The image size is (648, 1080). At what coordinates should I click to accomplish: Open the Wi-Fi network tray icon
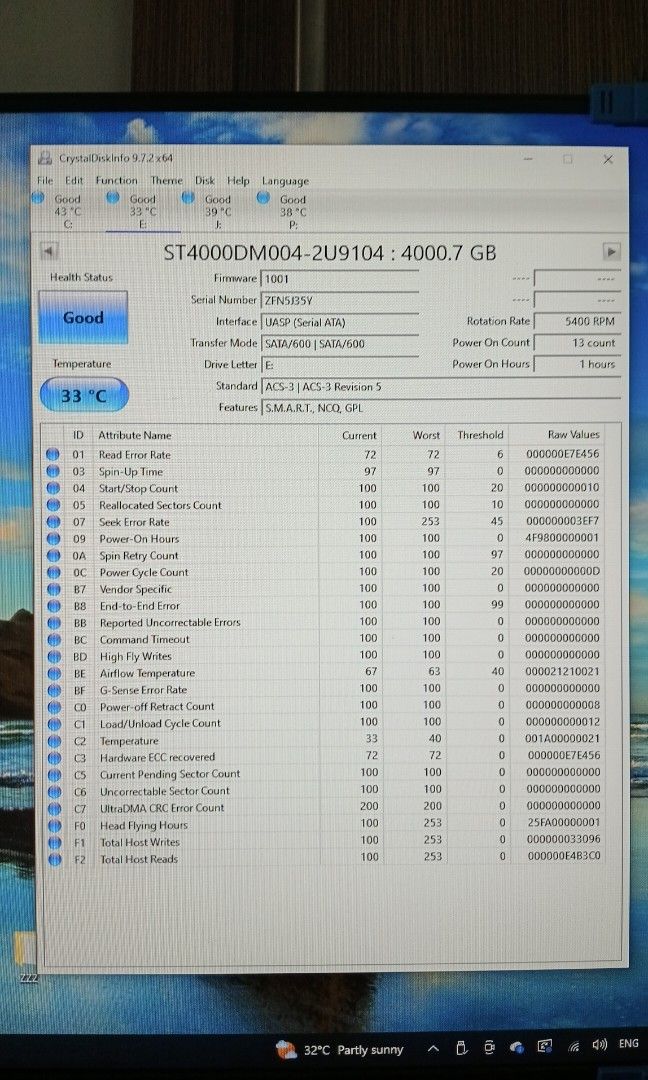tap(573, 1047)
